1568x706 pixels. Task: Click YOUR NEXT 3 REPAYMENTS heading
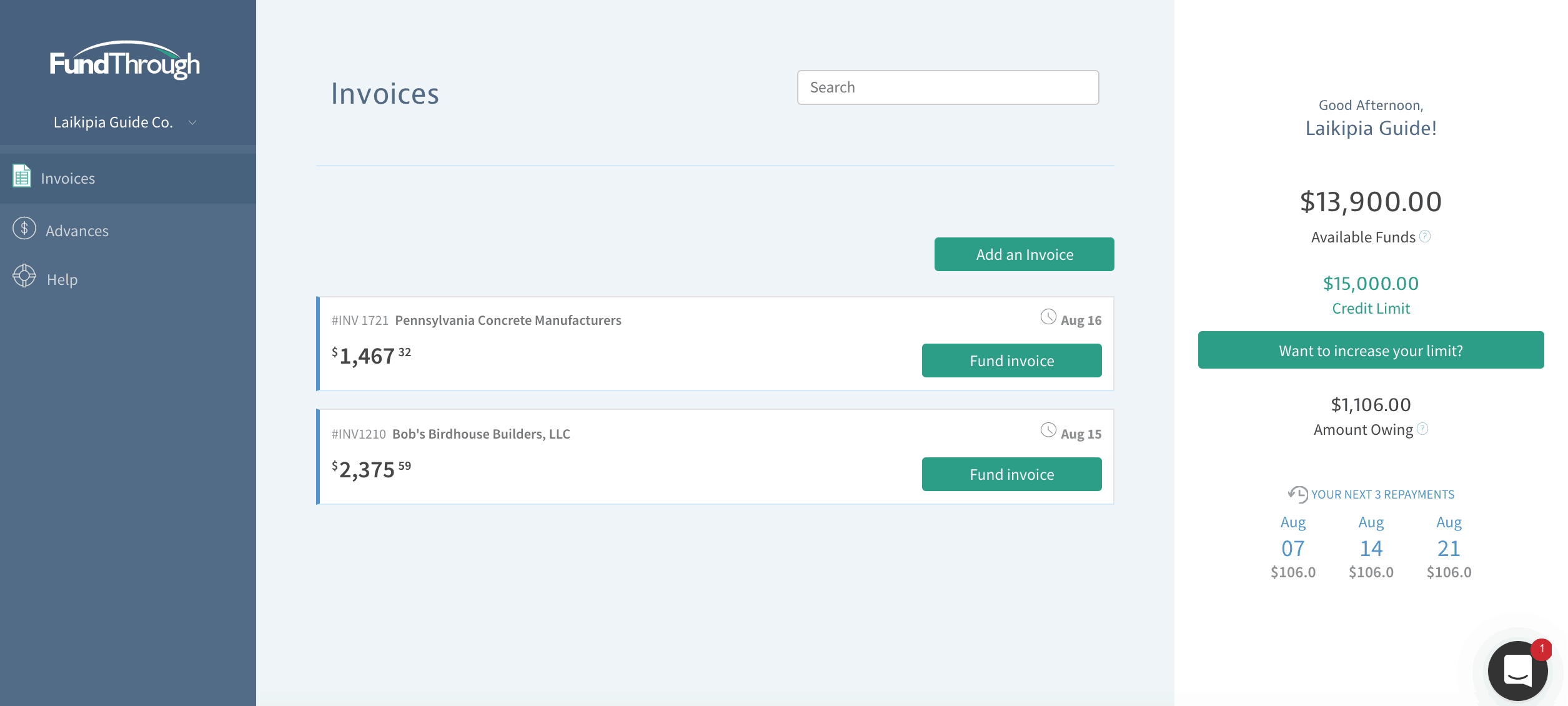click(1383, 494)
